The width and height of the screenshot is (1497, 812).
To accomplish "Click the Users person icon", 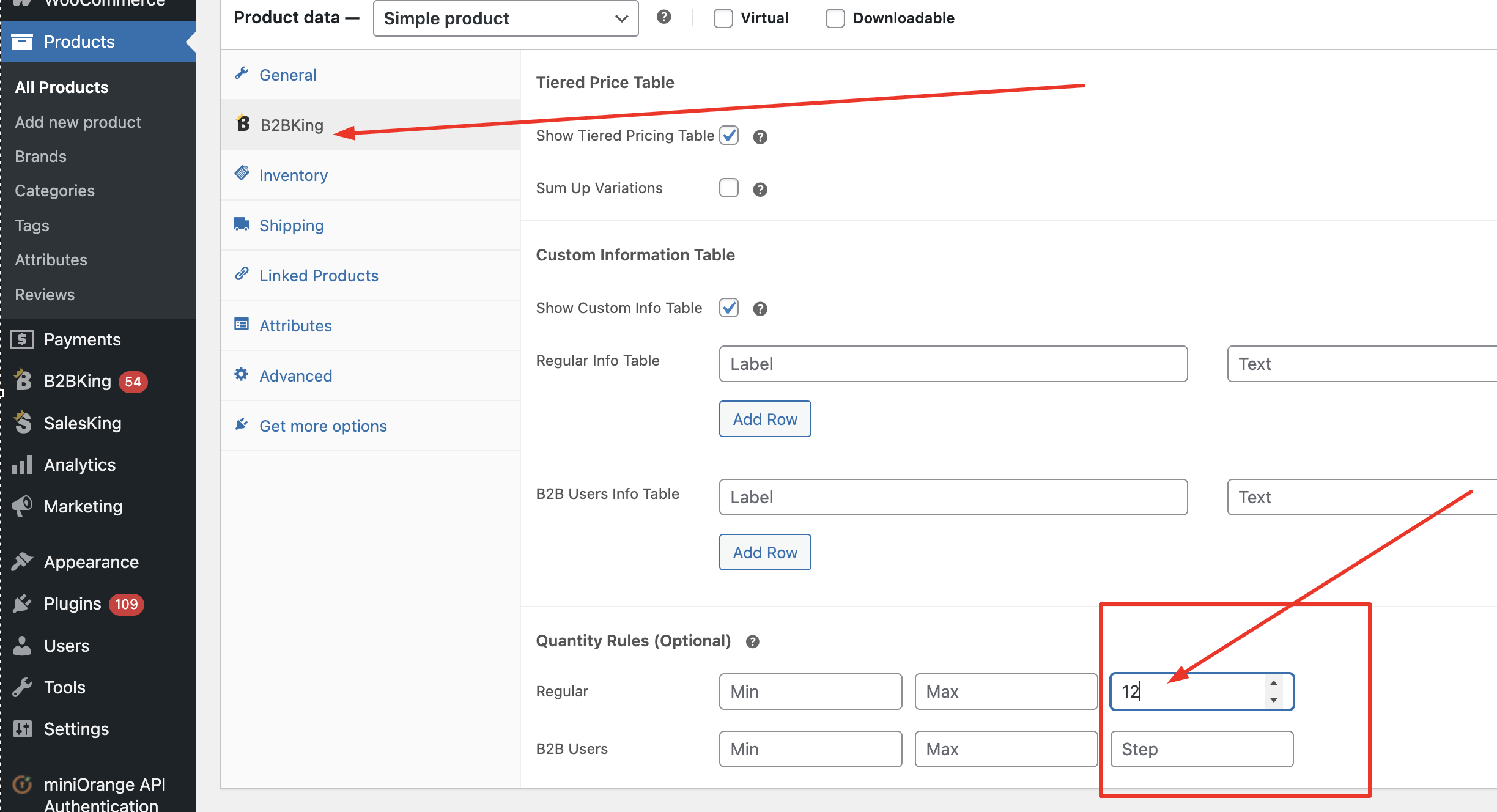I will (23, 646).
